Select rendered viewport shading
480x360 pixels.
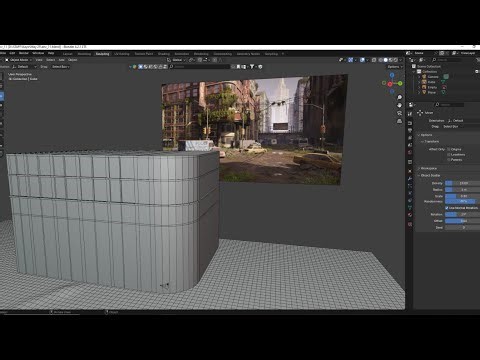point(396,60)
